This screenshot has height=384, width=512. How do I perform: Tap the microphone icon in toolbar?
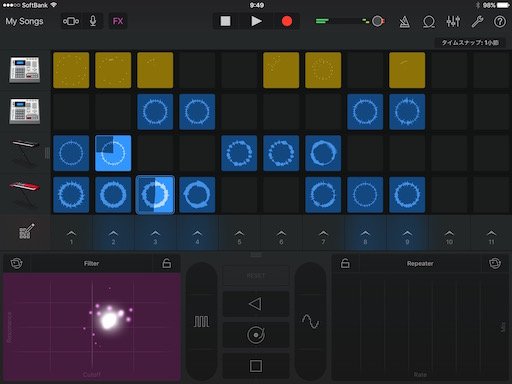pyautogui.click(x=93, y=21)
